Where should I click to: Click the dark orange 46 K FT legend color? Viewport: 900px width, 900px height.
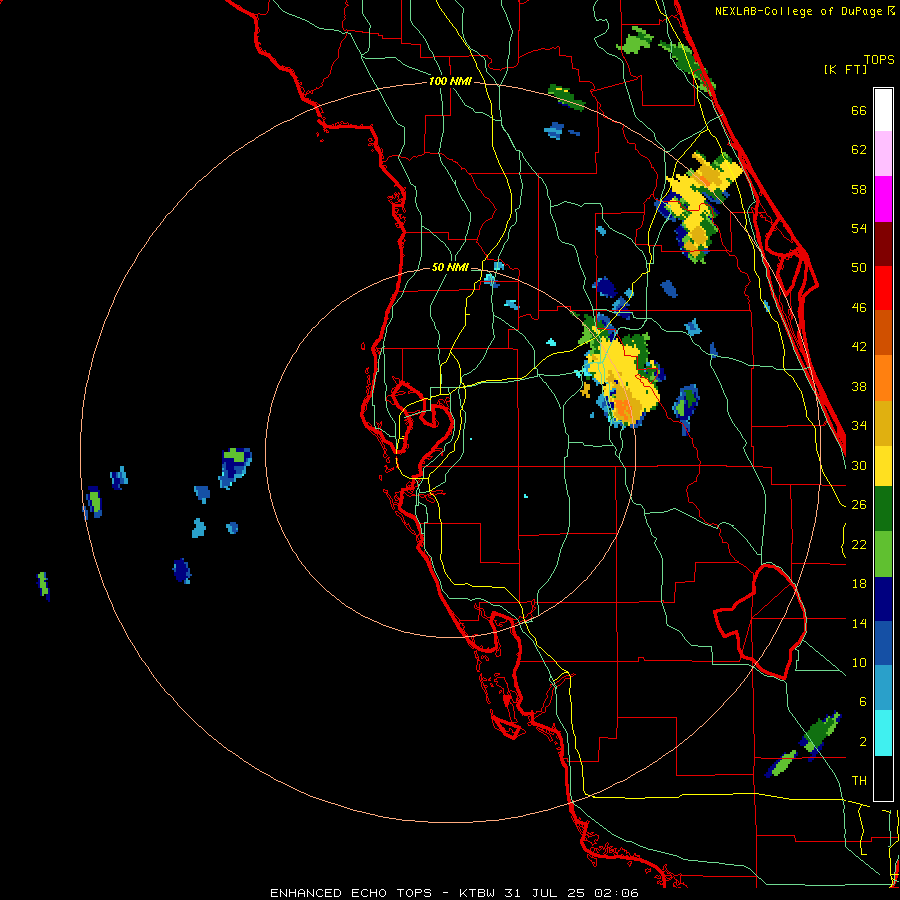883,333
